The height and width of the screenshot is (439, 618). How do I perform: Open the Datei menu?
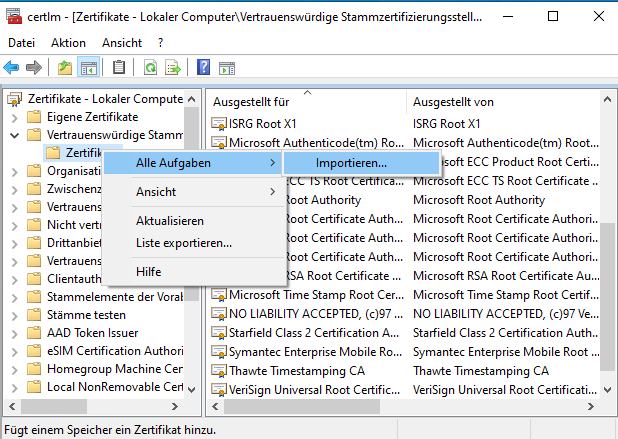pos(22,43)
